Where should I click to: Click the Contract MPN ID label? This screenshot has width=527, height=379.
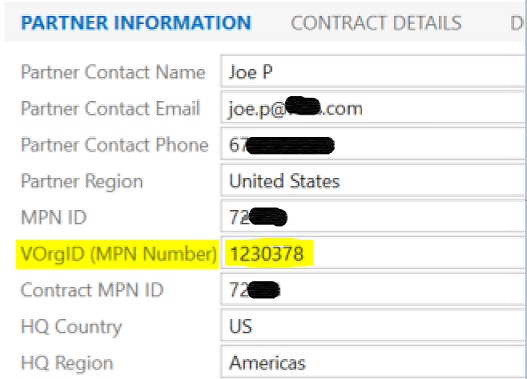click(92, 290)
